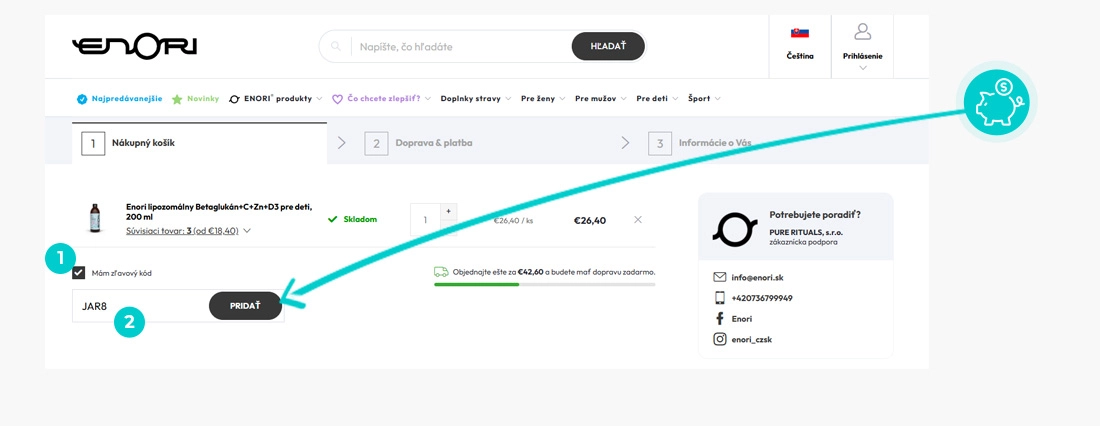Open enori_czsk Instagram link
The image size is (1100, 426).
pos(751,340)
